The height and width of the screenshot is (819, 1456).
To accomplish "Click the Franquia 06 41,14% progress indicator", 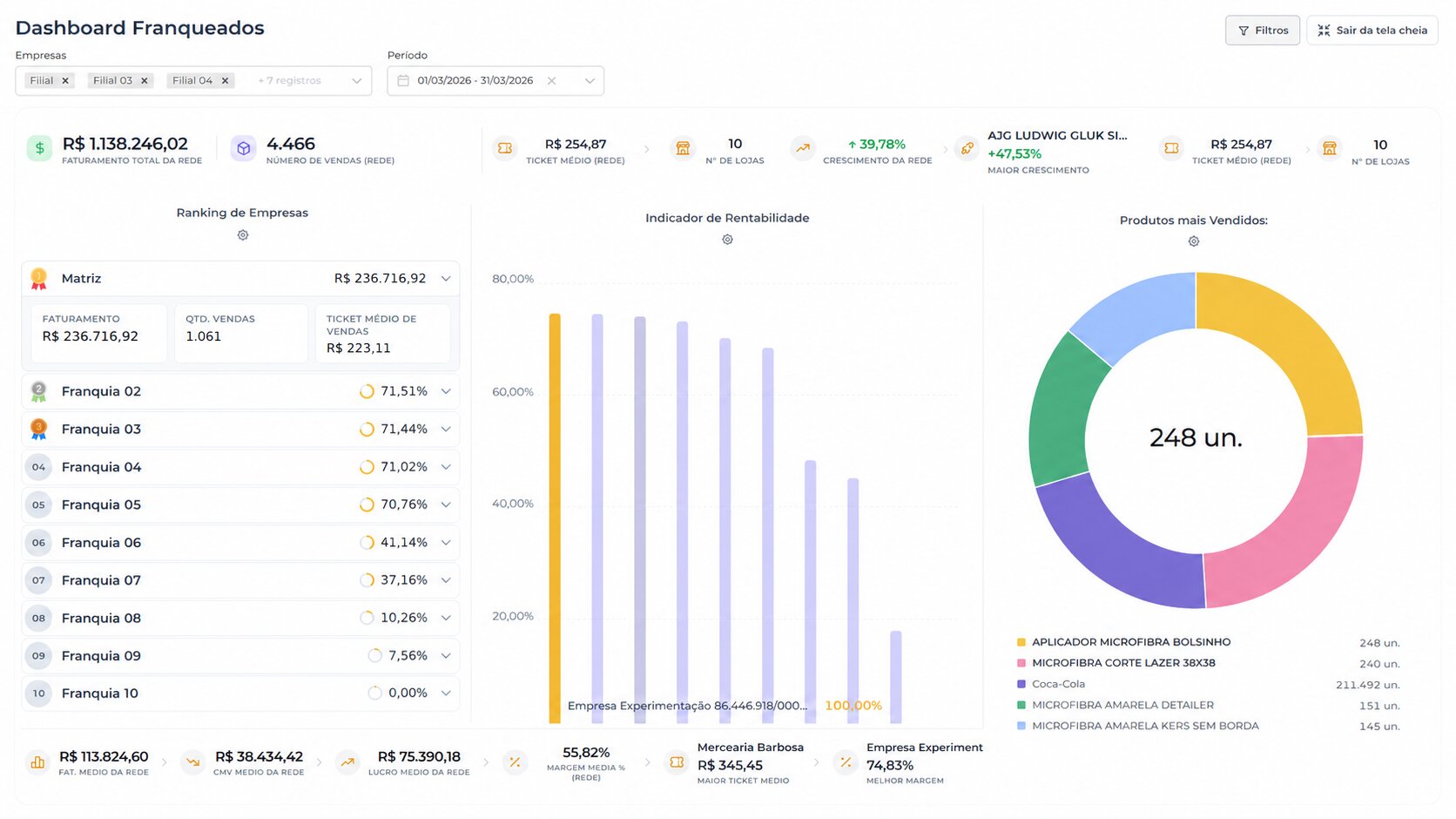I will pos(367,543).
